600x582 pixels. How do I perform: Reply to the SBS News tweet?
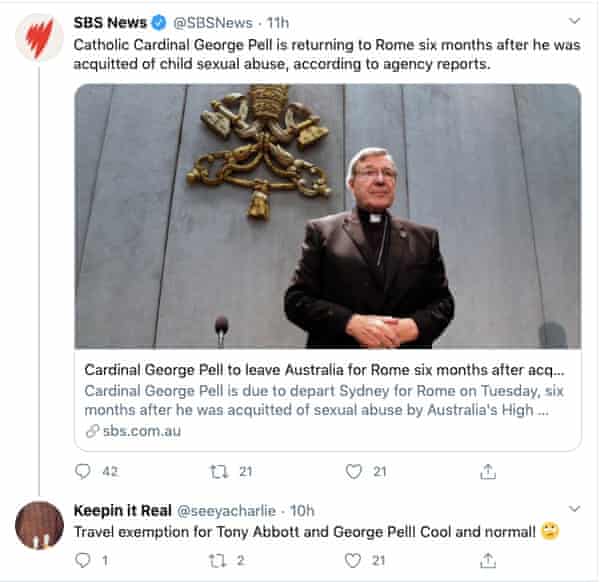(x=83, y=471)
